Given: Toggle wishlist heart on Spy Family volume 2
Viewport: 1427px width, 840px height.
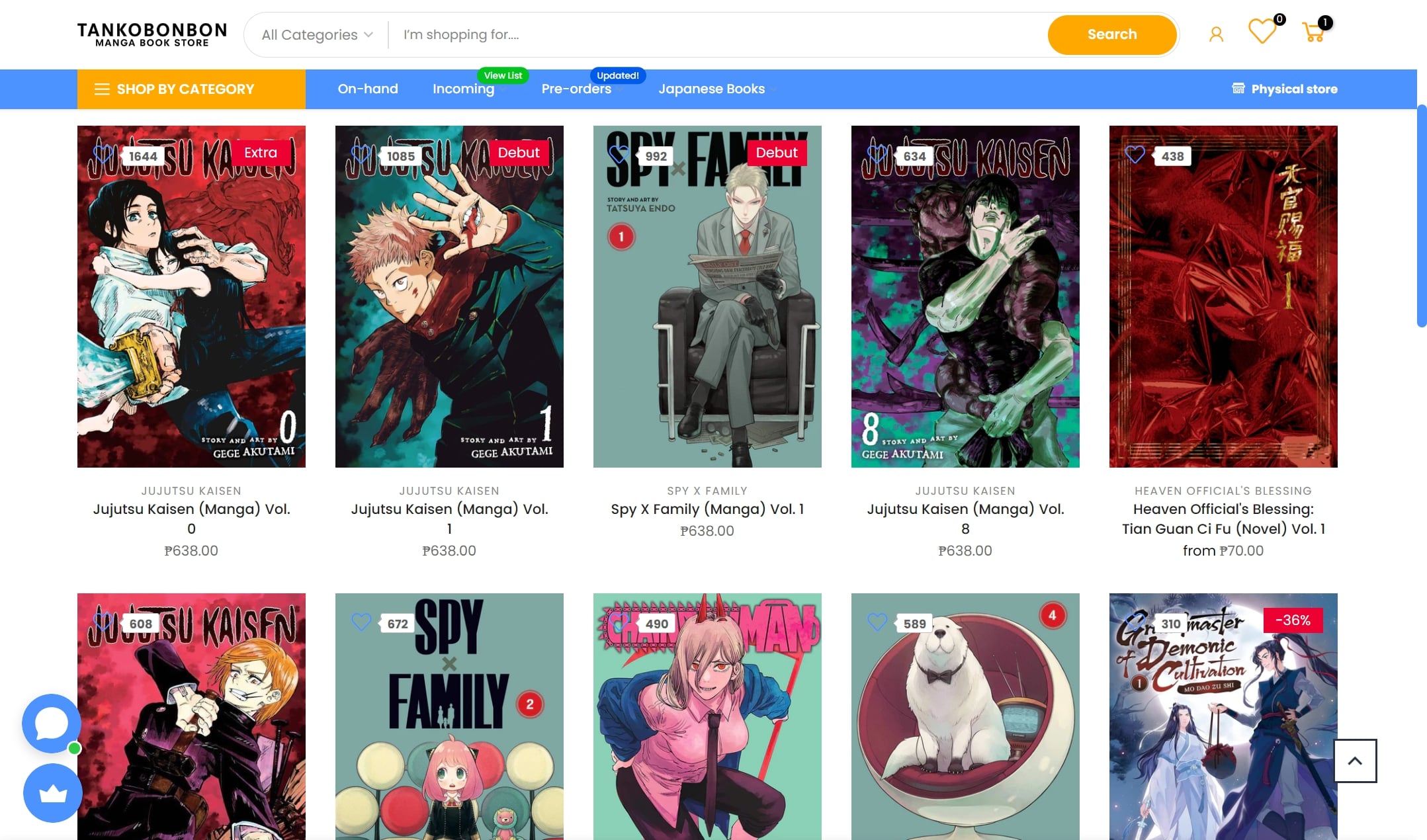Looking at the screenshot, I should click(361, 622).
